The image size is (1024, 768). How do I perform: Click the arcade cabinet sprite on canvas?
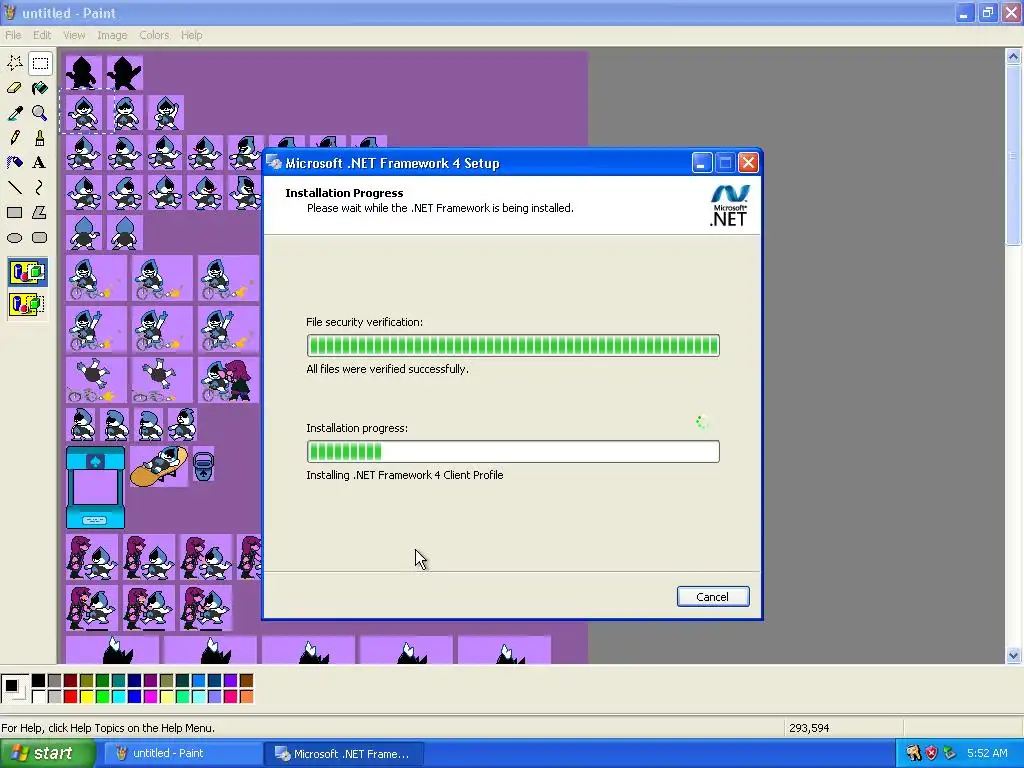click(x=95, y=487)
